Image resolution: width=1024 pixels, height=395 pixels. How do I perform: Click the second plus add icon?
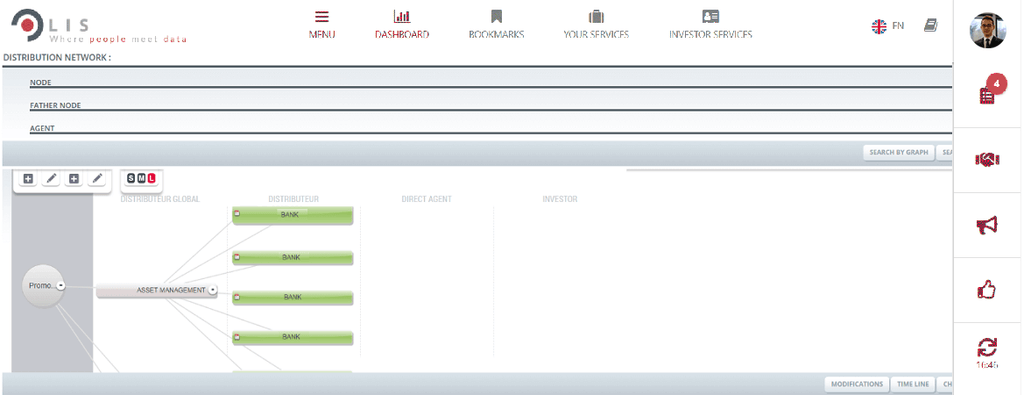click(74, 178)
